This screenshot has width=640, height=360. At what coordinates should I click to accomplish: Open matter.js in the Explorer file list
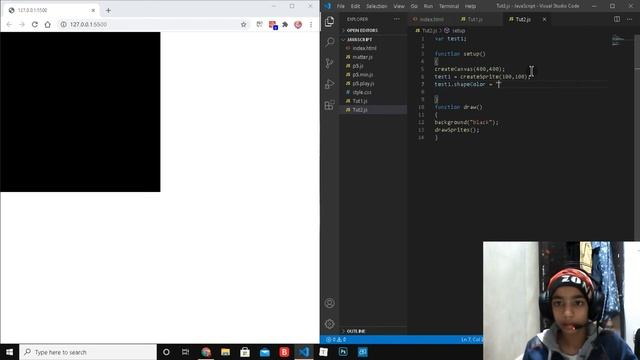[373, 57]
